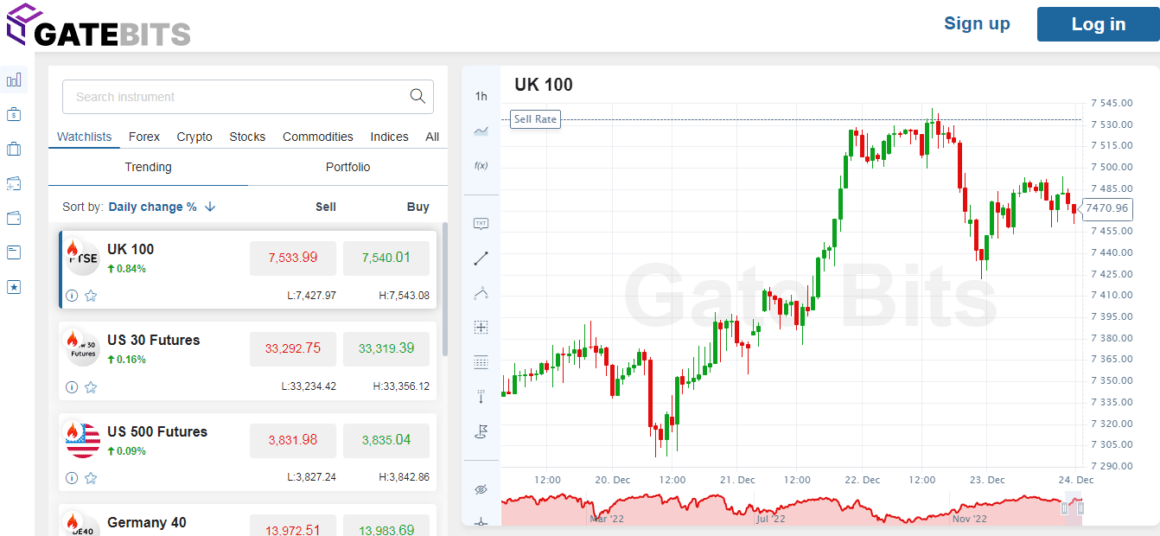
Task: Open the chart type selector
Action: click(x=481, y=131)
